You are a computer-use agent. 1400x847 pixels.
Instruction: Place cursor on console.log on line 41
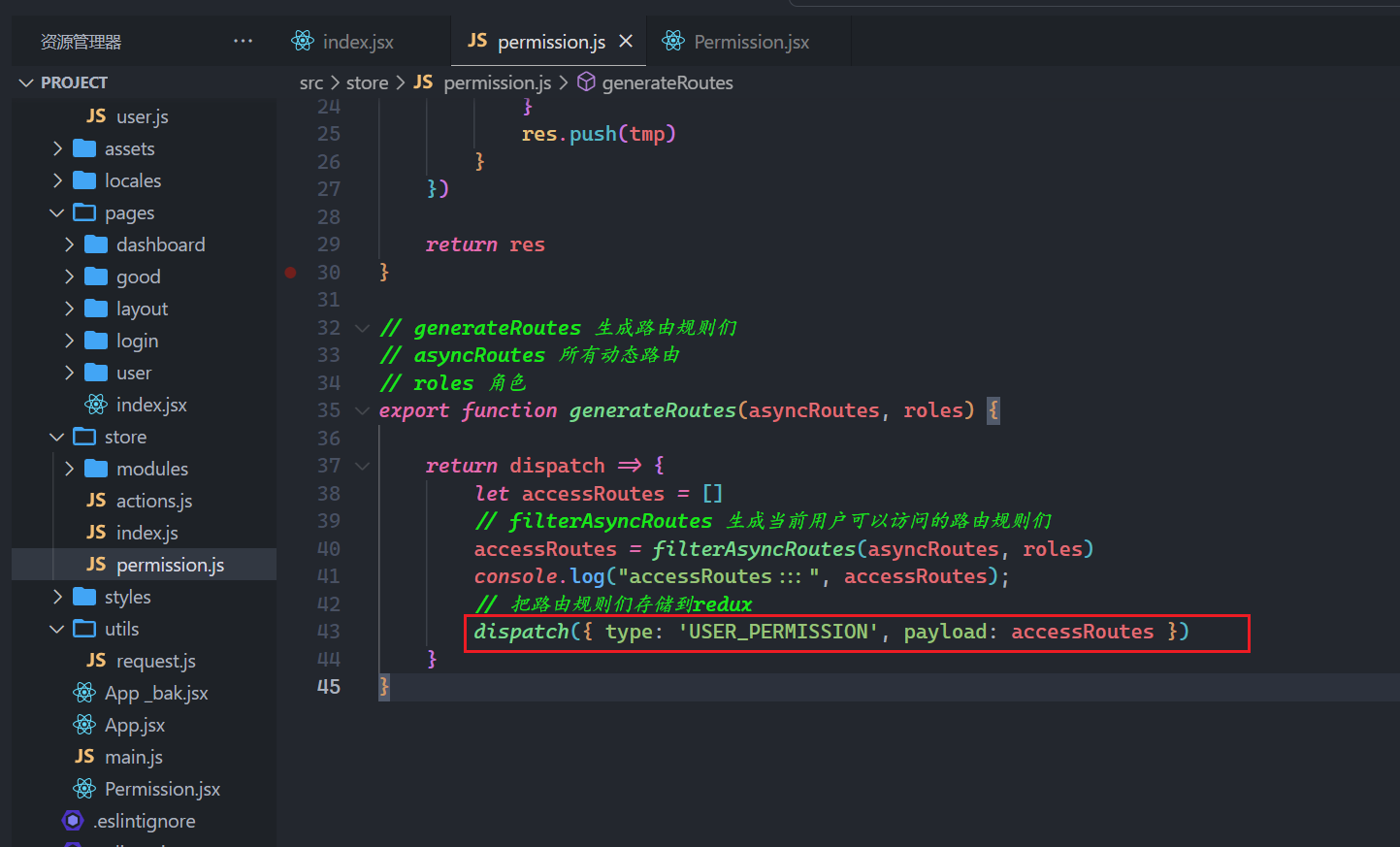point(539,576)
